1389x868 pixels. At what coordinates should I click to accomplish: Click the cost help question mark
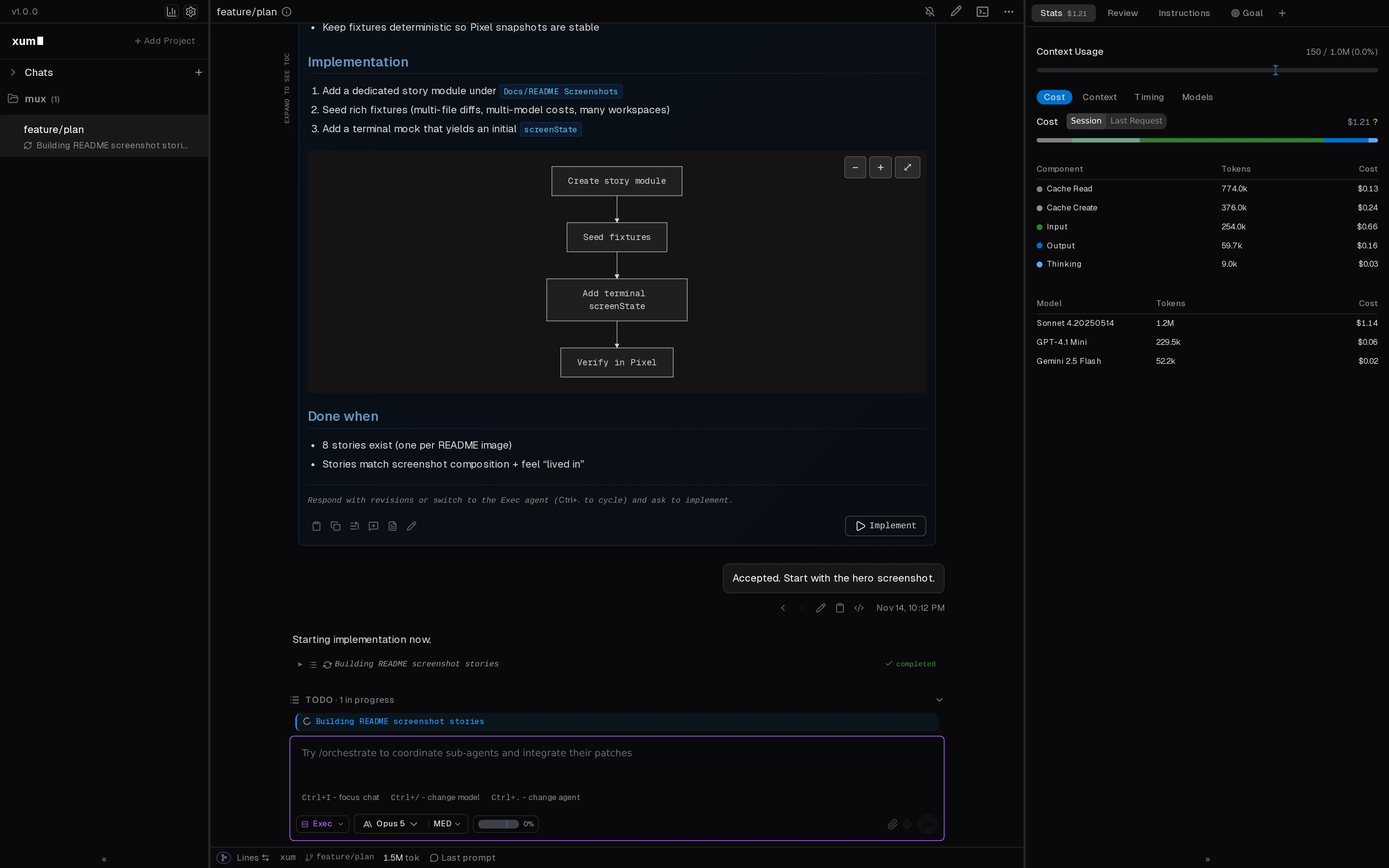click(1375, 122)
